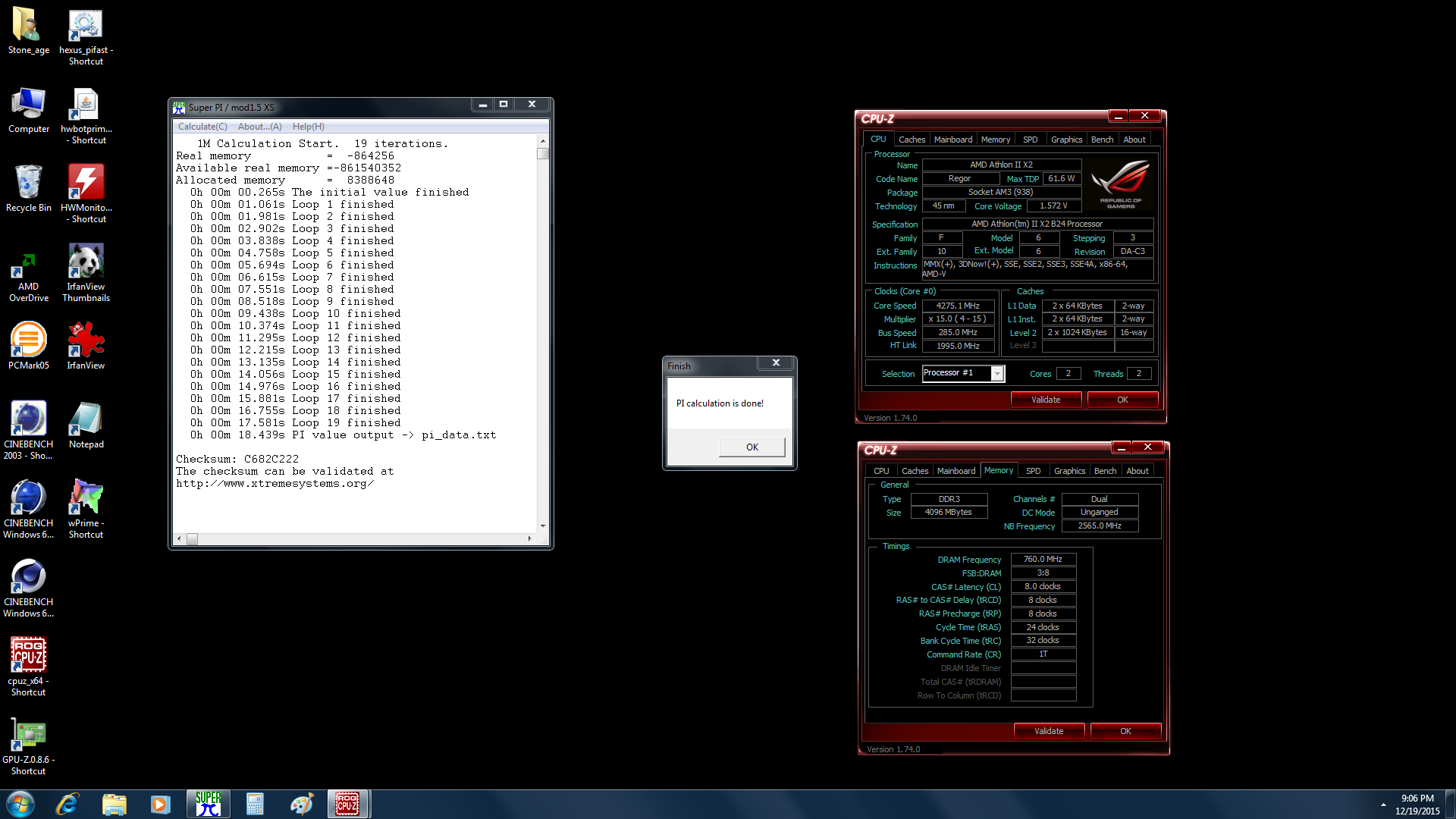
Task: Click Validate in the bottom CPU-Z window
Action: 1049,731
